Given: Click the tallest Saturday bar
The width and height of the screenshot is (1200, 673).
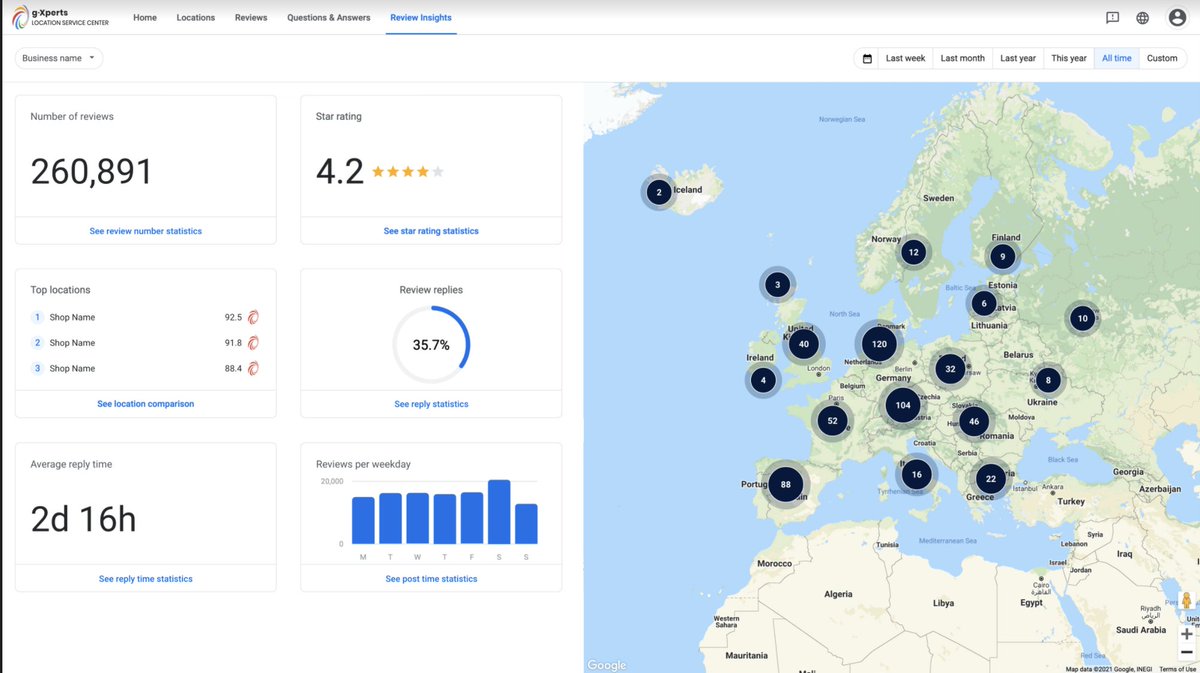Looking at the screenshot, I should tap(499, 512).
